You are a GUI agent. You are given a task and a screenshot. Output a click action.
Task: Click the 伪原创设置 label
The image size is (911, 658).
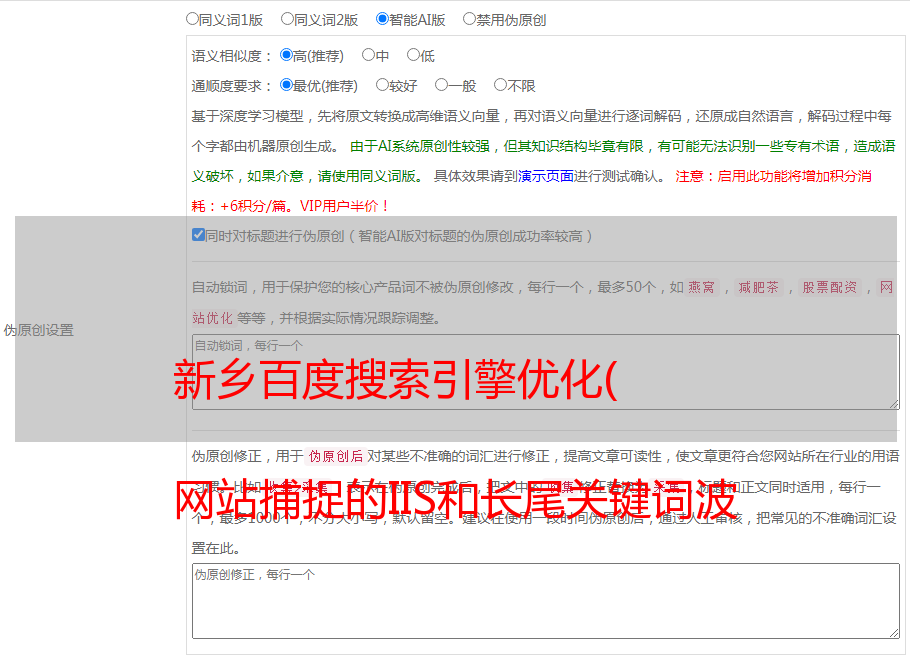tap(39, 330)
